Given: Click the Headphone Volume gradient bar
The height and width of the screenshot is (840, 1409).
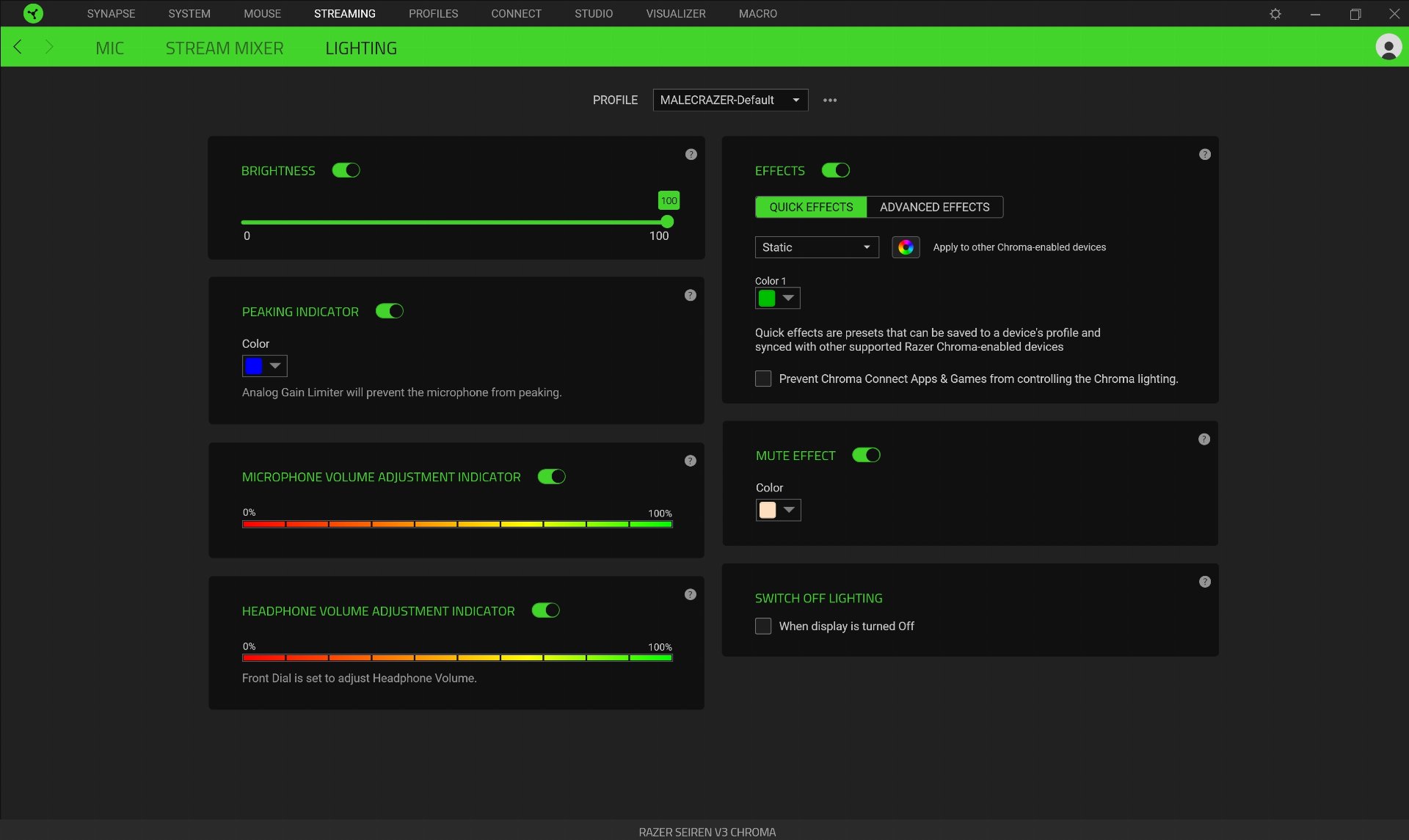Looking at the screenshot, I should [x=457, y=657].
